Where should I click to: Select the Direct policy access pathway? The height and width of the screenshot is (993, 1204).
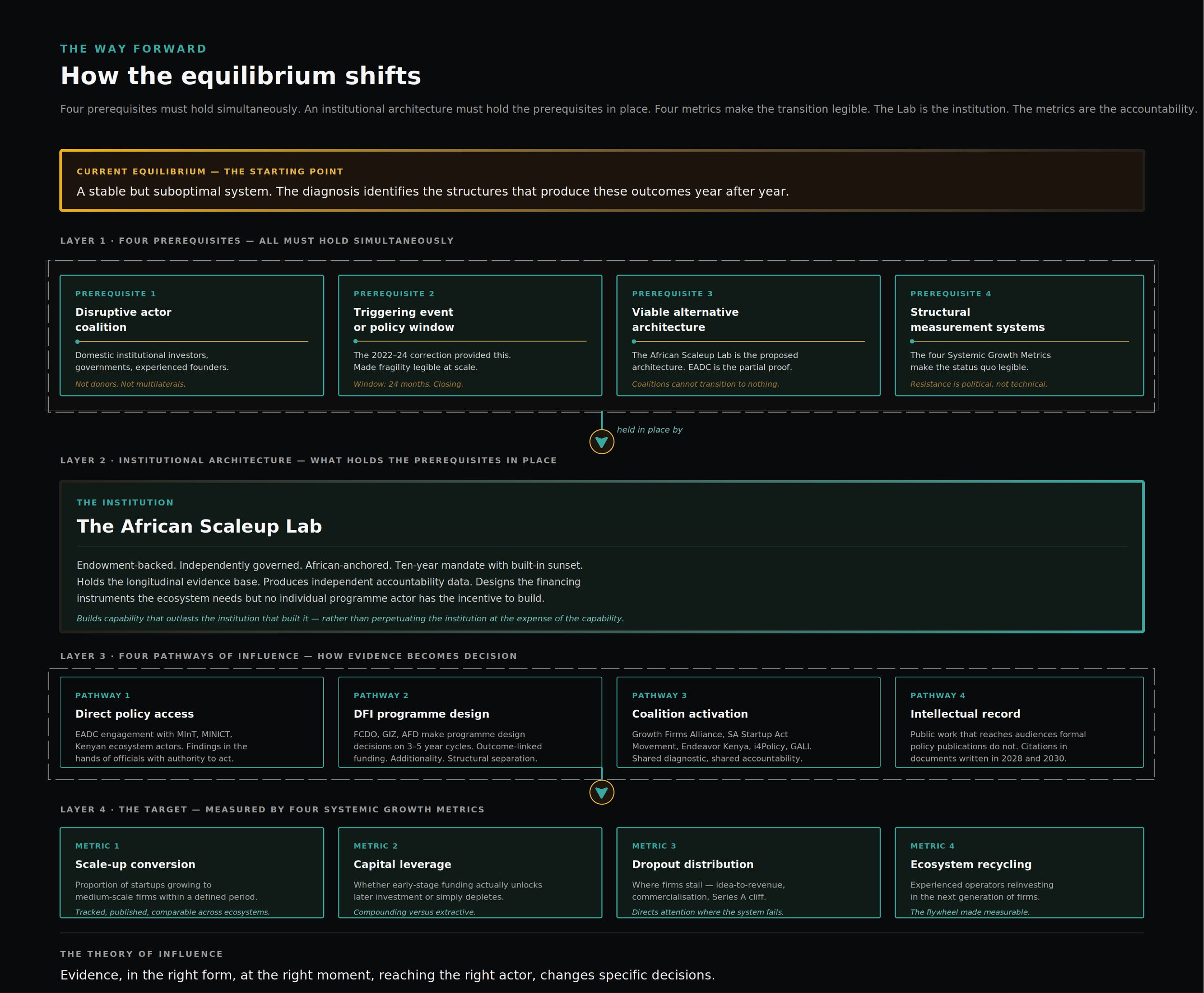click(x=192, y=722)
